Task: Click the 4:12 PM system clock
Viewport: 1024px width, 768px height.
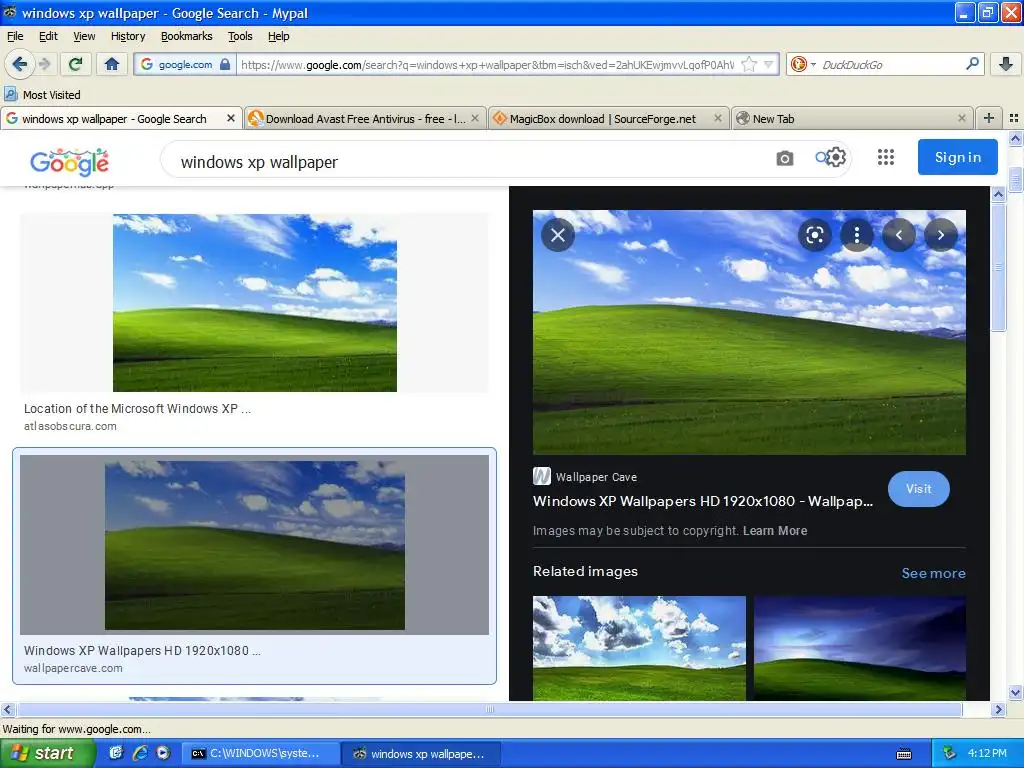Action: pos(987,753)
